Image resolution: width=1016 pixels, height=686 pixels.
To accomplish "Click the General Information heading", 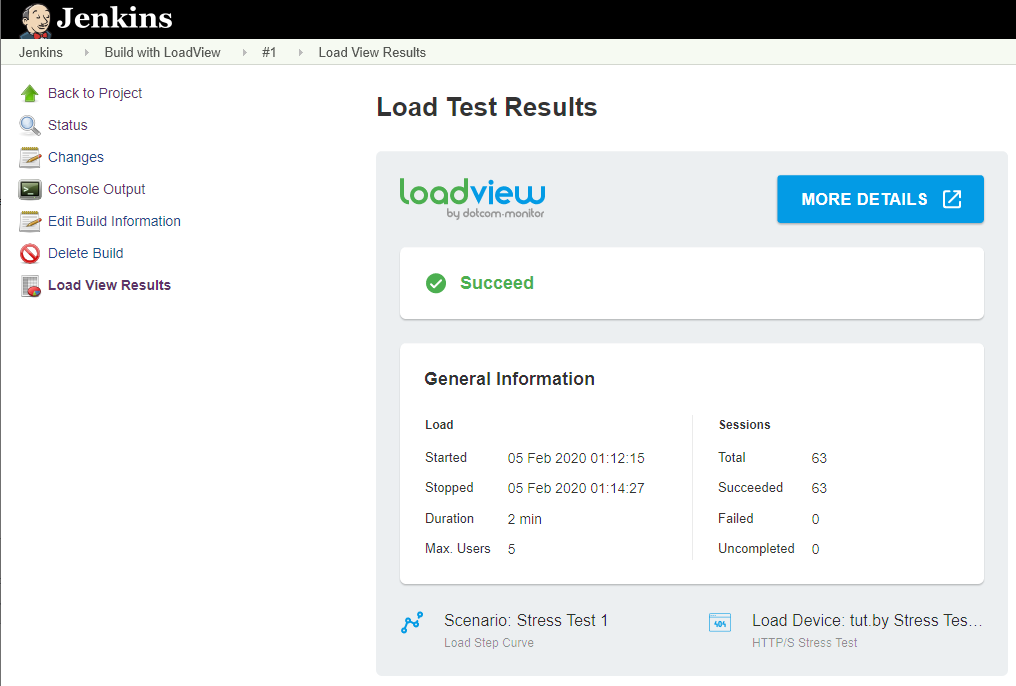I will point(509,379).
